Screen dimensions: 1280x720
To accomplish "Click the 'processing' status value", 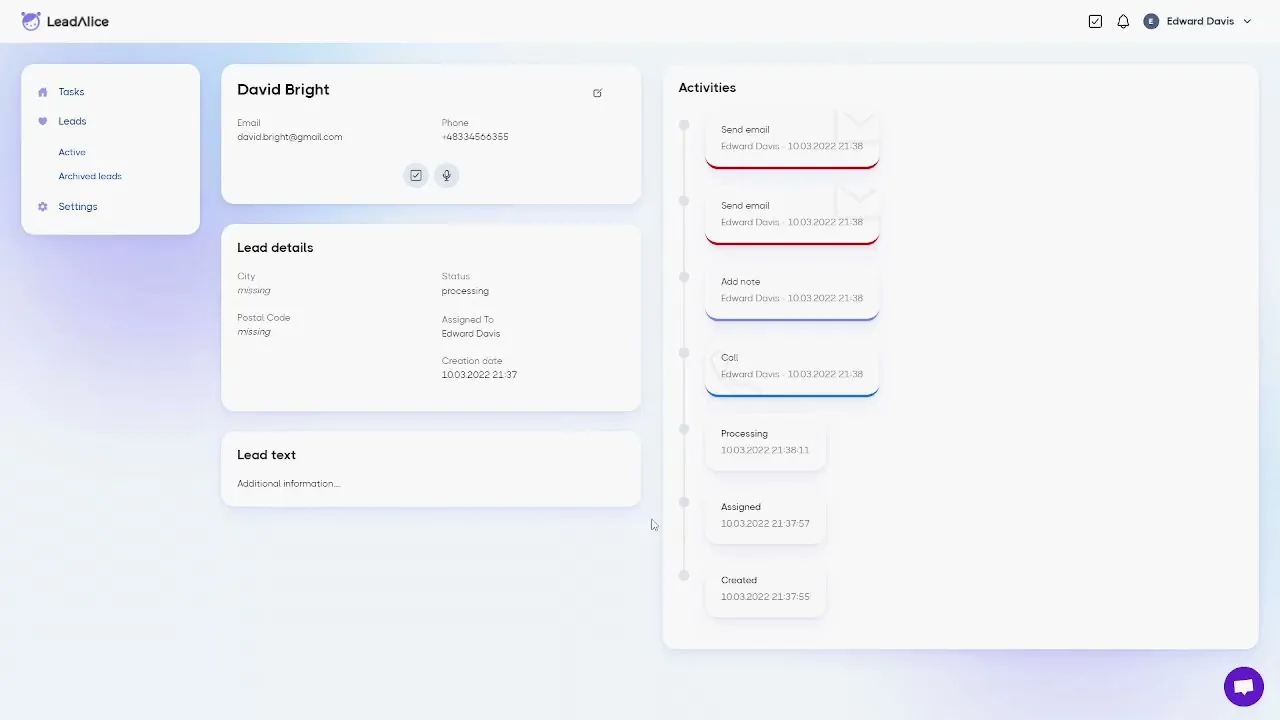I will click(x=465, y=291).
